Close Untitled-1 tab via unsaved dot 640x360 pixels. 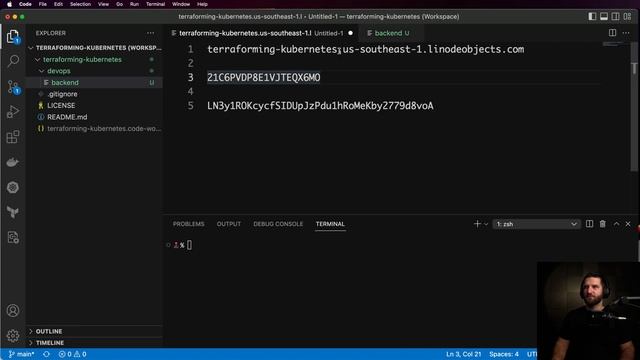click(350, 33)
